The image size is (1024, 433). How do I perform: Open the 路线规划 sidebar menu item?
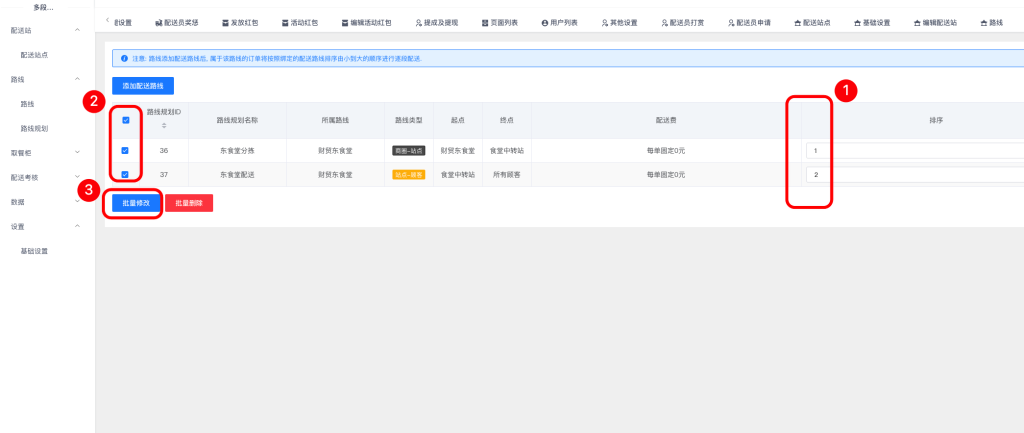(x=34, y=128)
